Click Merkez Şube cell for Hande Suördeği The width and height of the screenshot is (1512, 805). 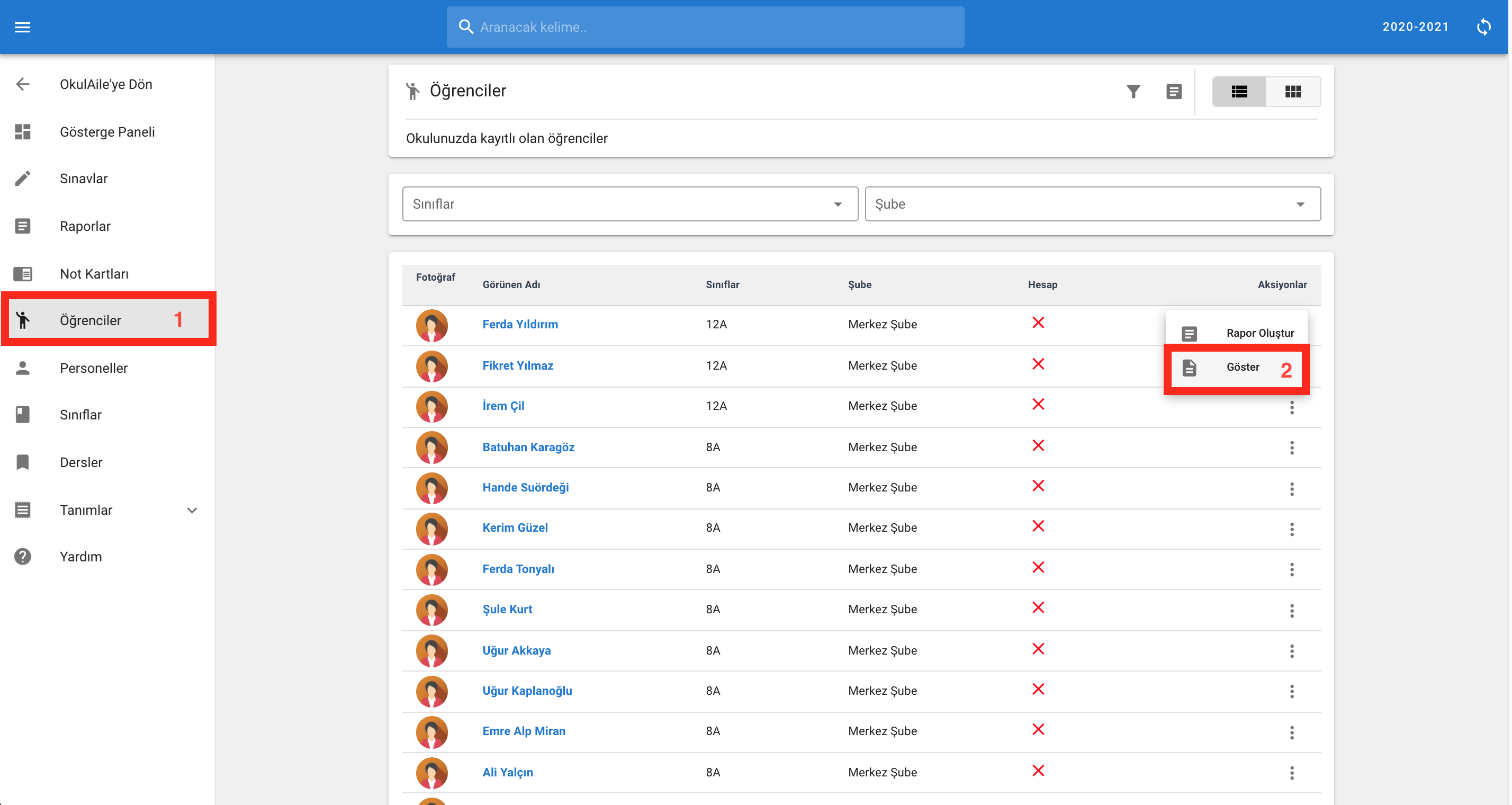pyautogui.click(x=882, y=487)
